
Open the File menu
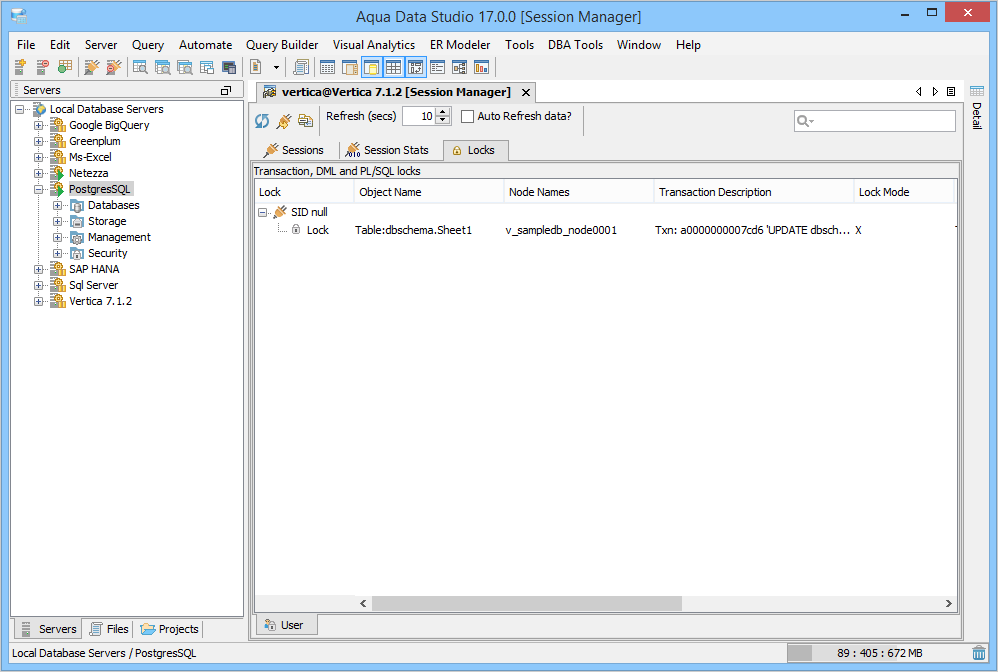point(26,45)
